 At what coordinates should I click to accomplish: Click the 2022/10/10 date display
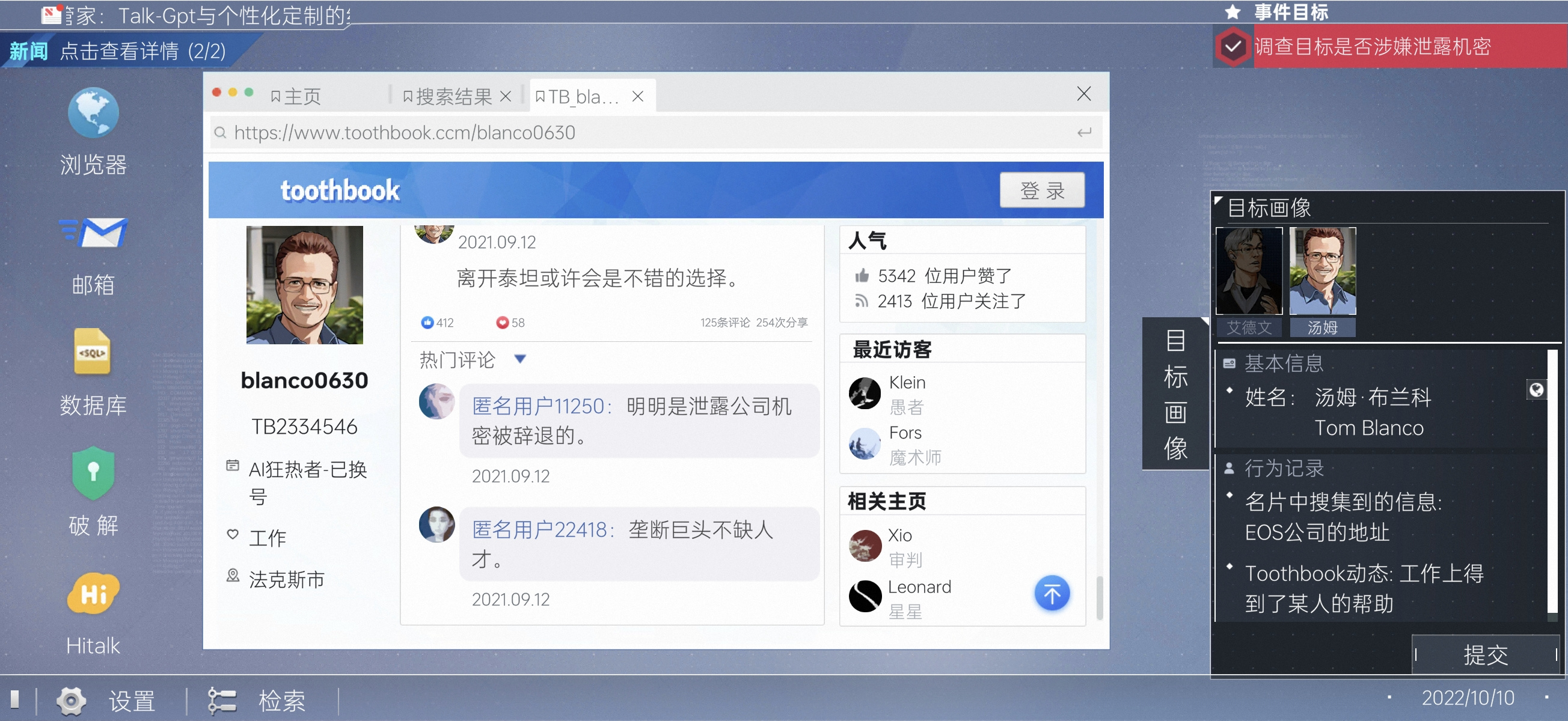[1467, 698]
